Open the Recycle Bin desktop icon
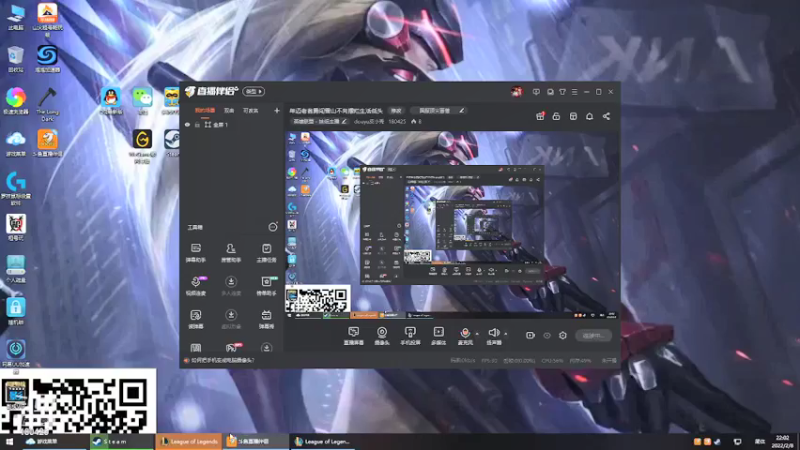 (16, 59)
